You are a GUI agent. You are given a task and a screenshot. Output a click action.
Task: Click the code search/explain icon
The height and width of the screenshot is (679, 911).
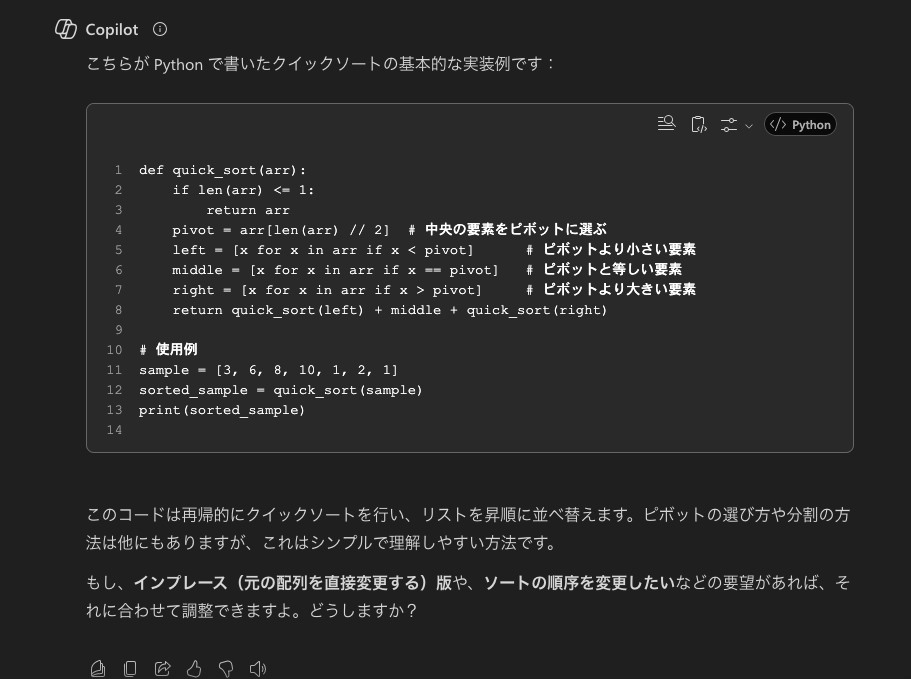point(666,124)
